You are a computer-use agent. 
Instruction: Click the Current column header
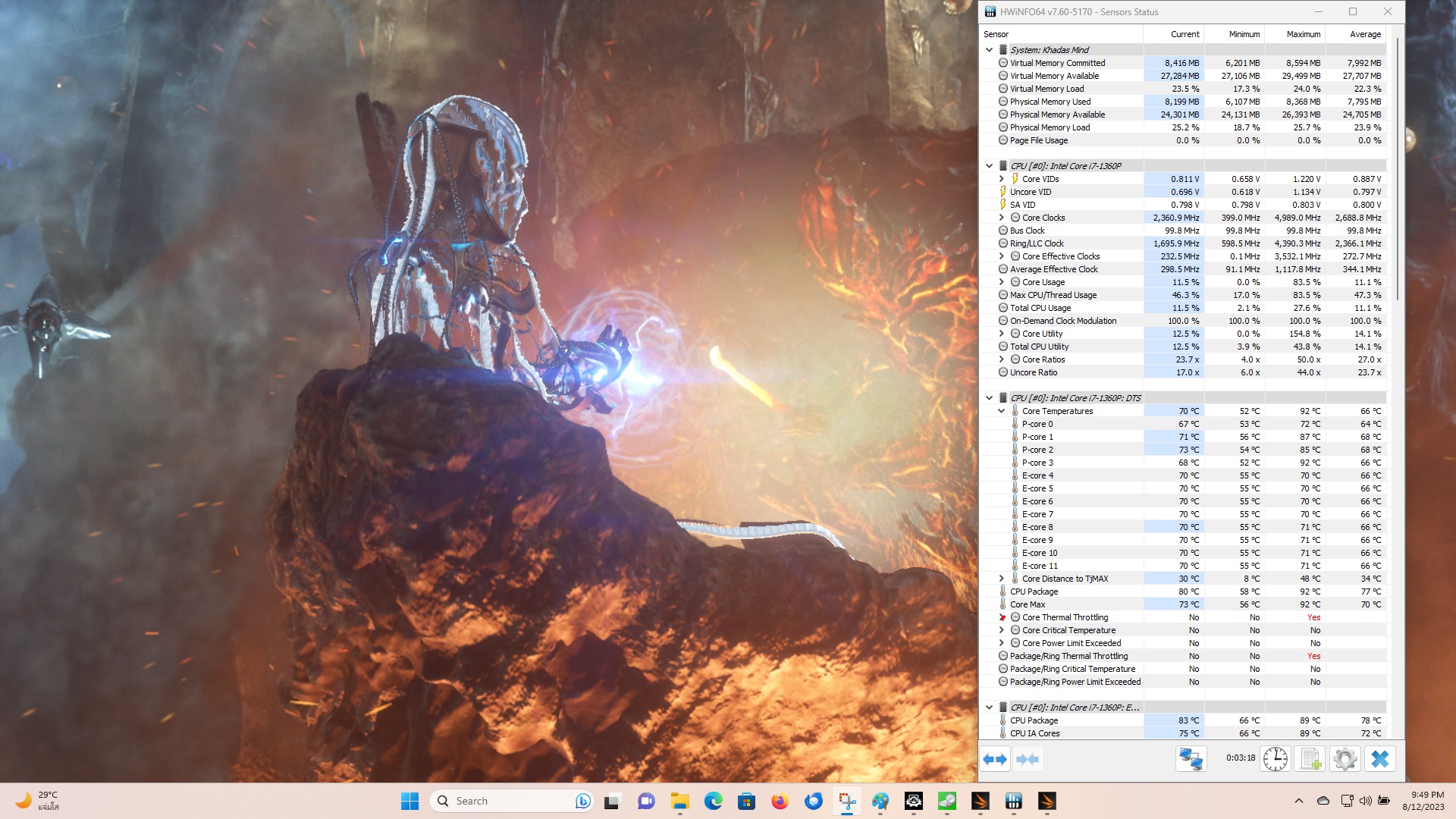tap(1173, 34)
